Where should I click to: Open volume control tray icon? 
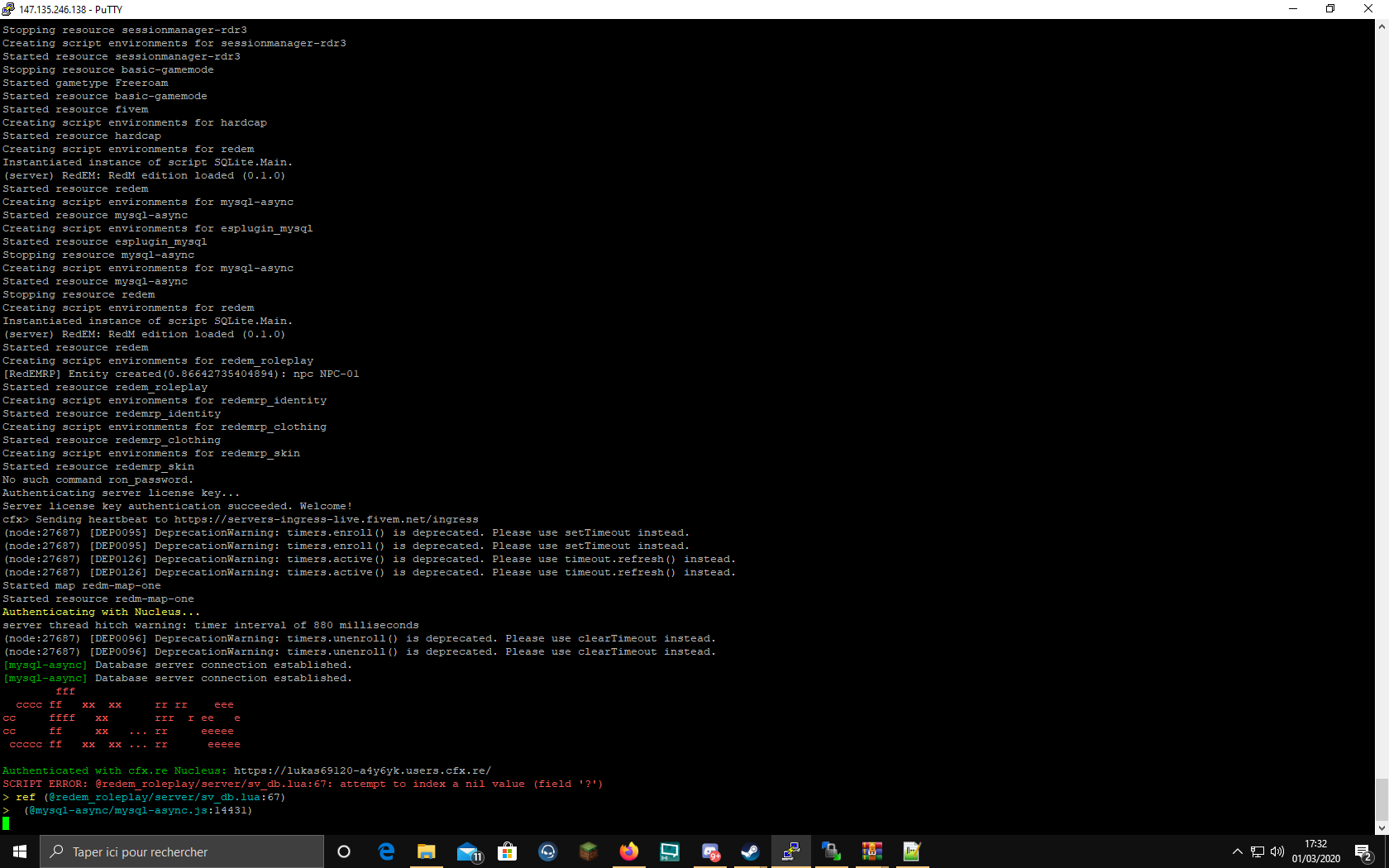coord(1277,851)
